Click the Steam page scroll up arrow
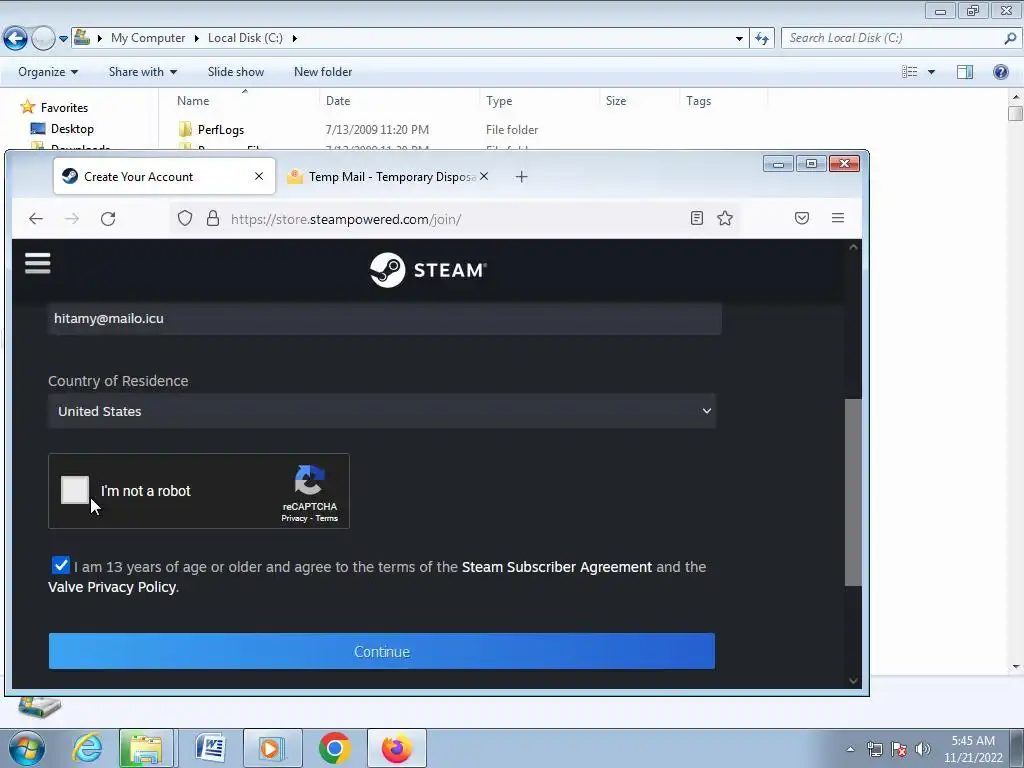This screenshot has height=768, width=1024. 853,247
